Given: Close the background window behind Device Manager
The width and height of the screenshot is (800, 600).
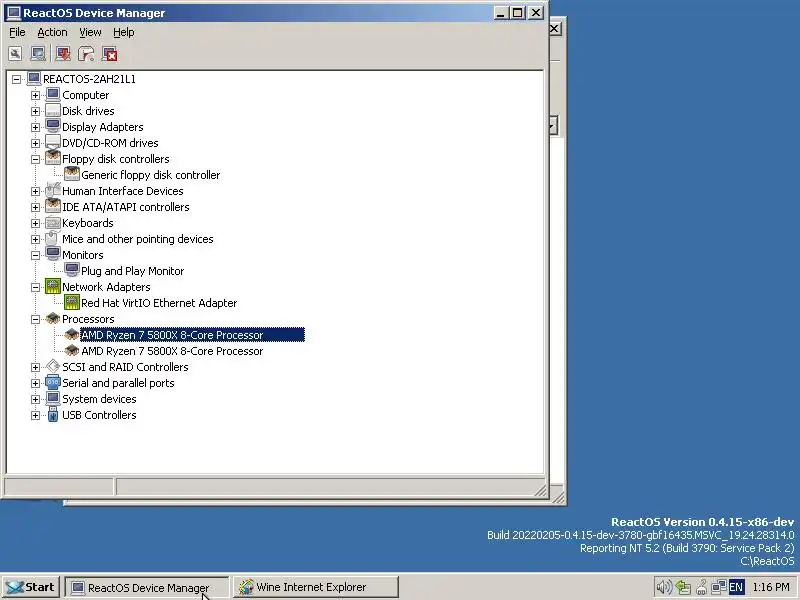Looking at the screenshot, I should (555, 29).
